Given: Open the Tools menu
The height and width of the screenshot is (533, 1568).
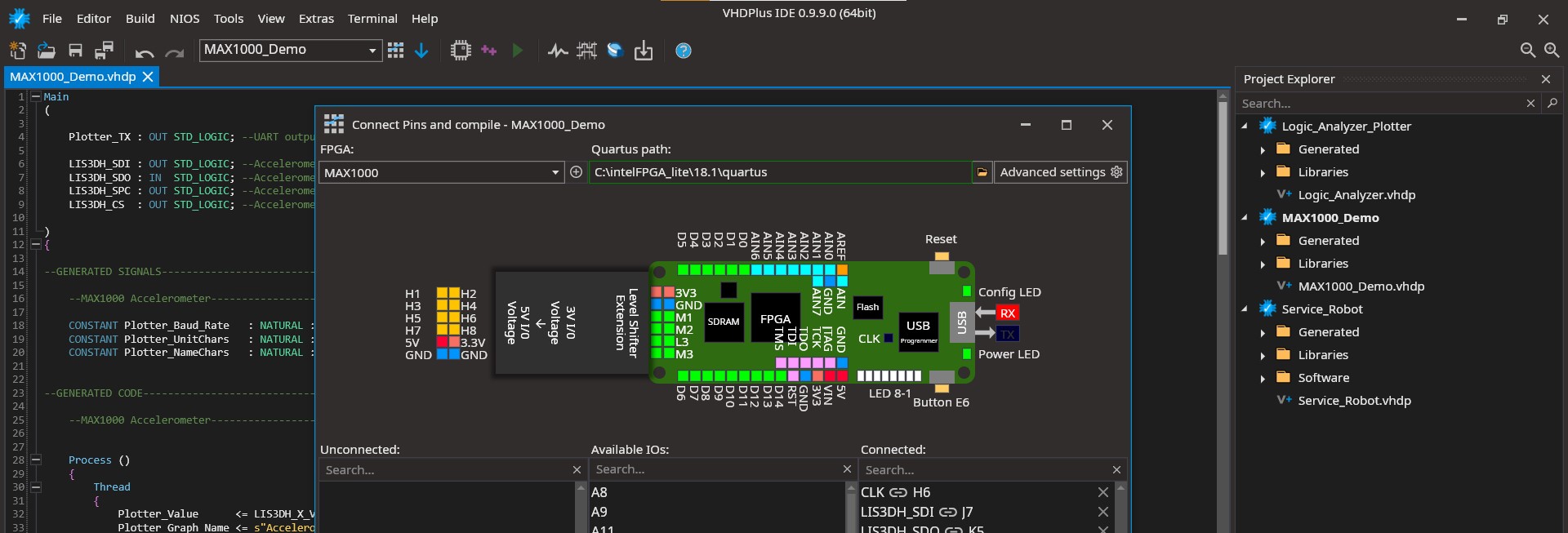Looking at the screenshot, I should [x=229, y=18].
